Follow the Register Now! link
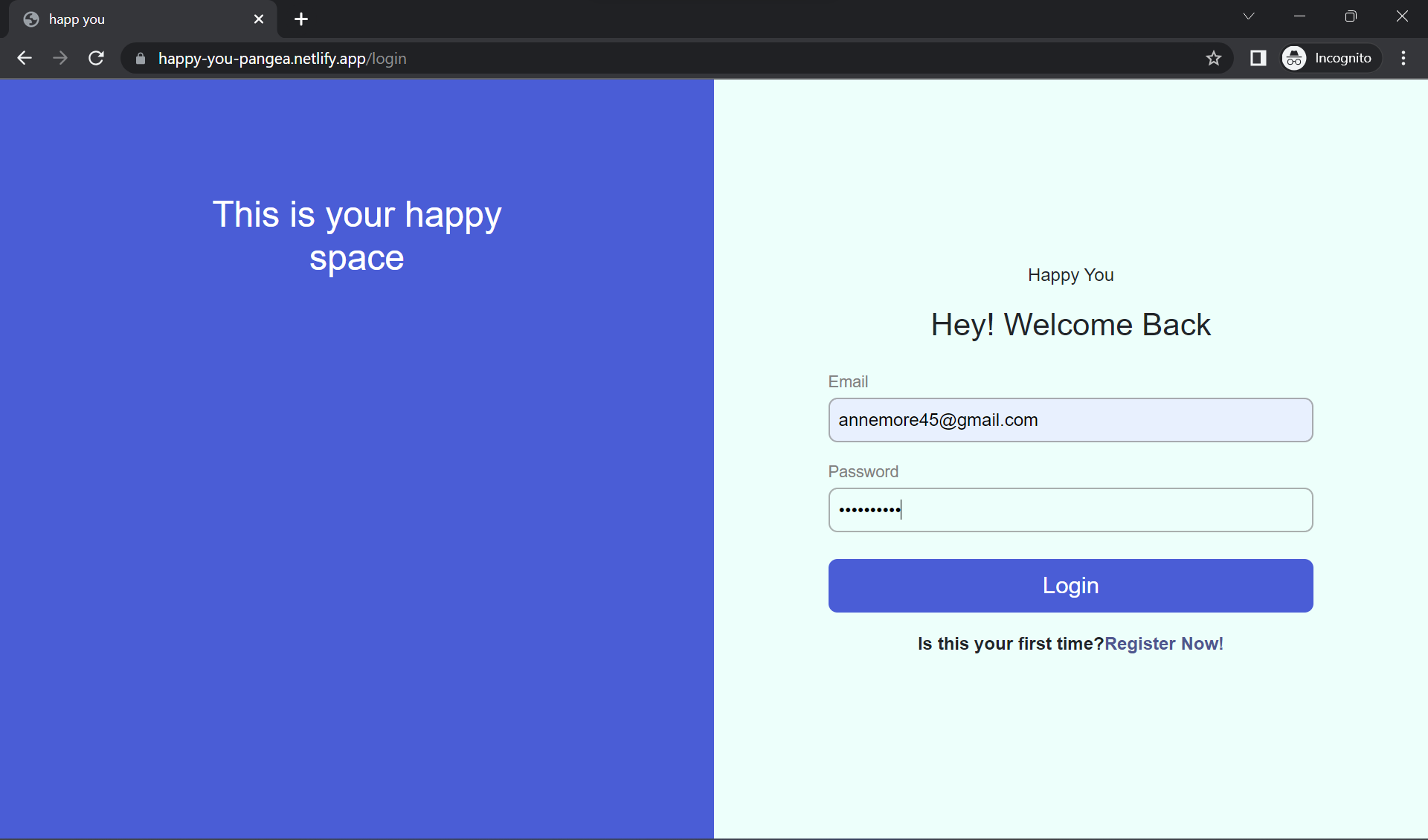 (x=1164, y=644)
